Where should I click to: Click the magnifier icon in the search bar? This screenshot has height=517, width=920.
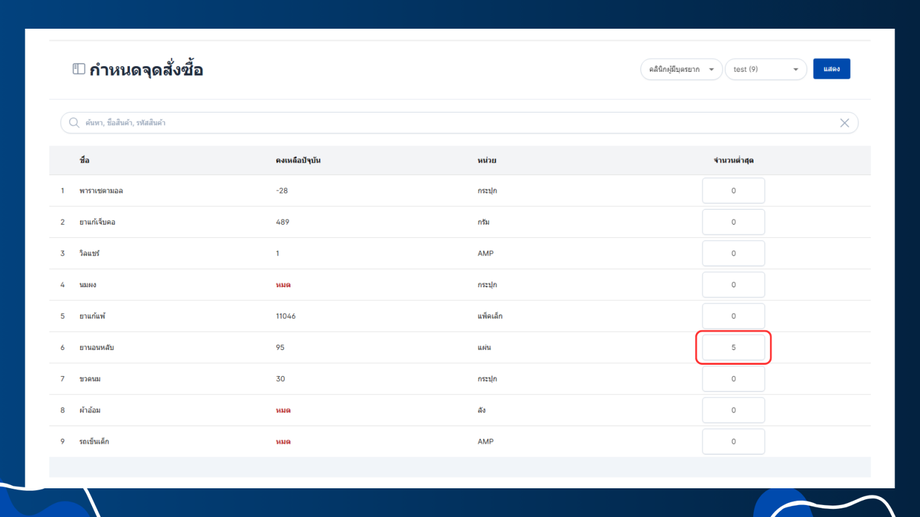pos(74,123)
